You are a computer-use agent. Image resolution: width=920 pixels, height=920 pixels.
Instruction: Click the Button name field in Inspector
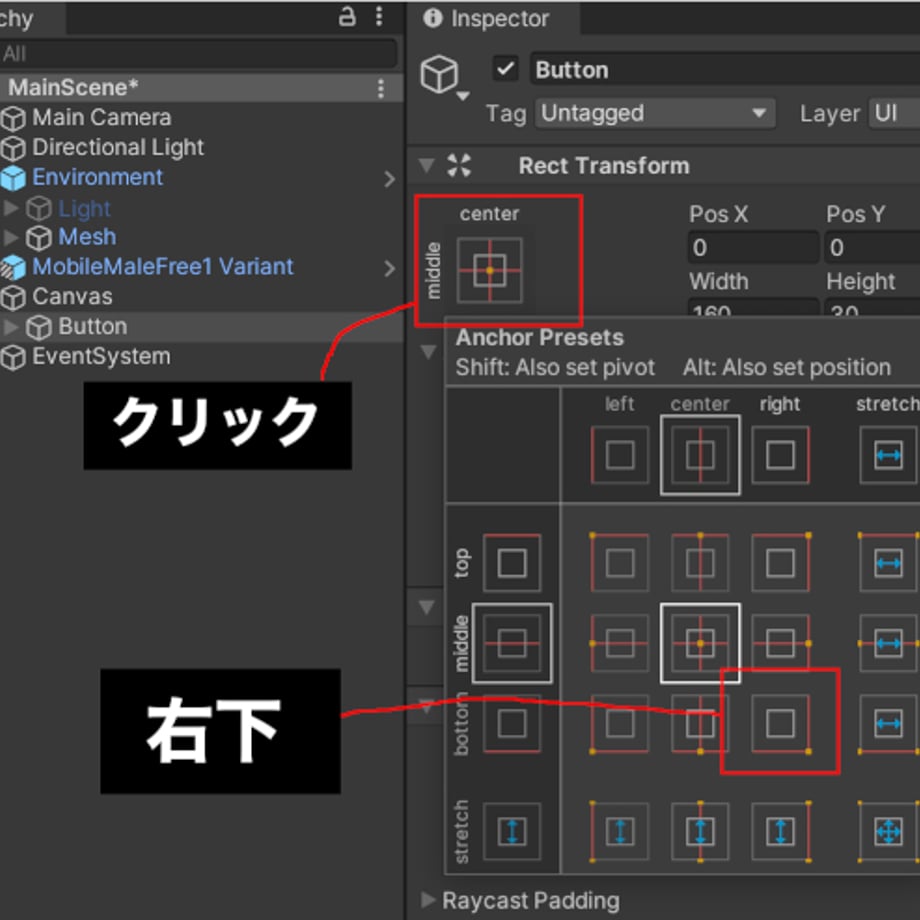coord(725,70)
